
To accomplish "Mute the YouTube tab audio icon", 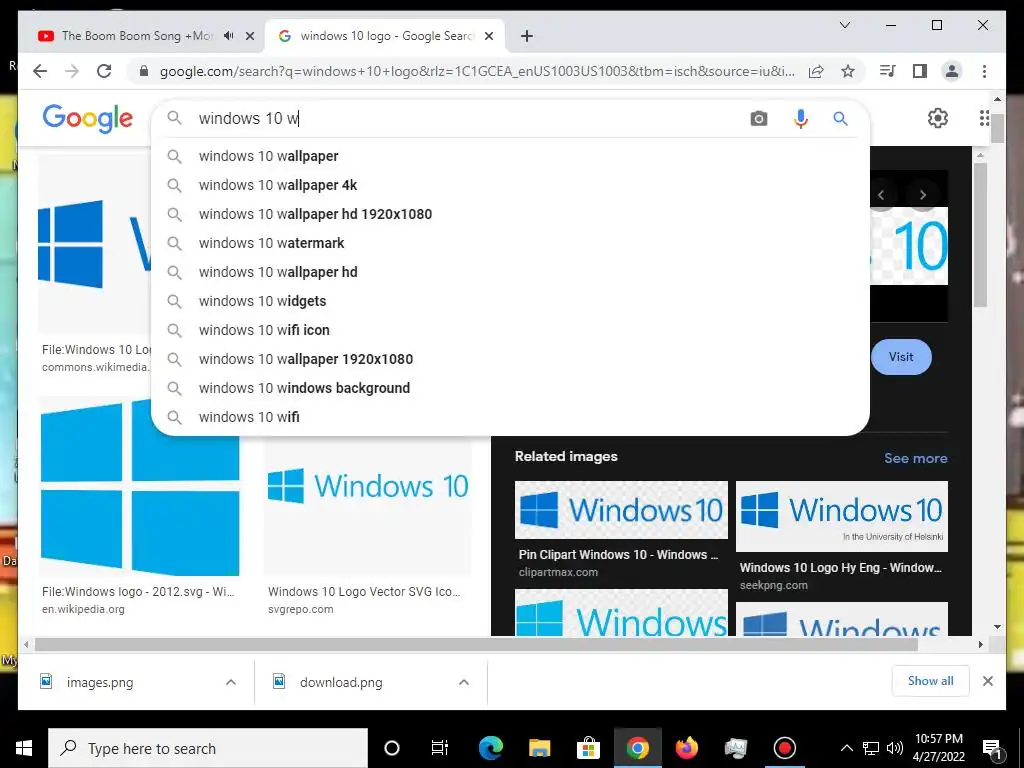I will pyautogui.click(x=229, y=36).
